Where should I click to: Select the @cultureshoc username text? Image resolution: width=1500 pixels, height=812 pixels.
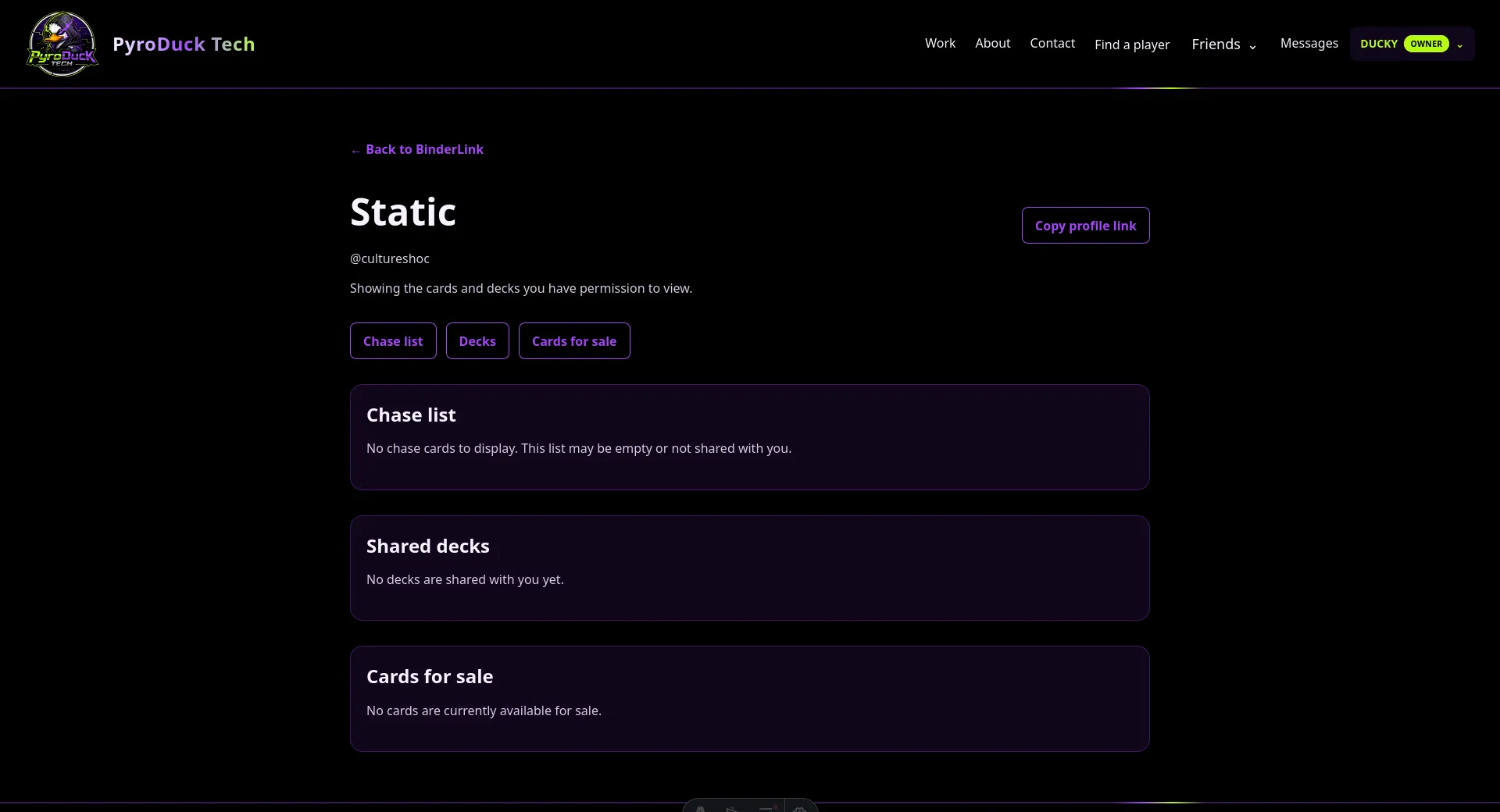tap(390, 258)
